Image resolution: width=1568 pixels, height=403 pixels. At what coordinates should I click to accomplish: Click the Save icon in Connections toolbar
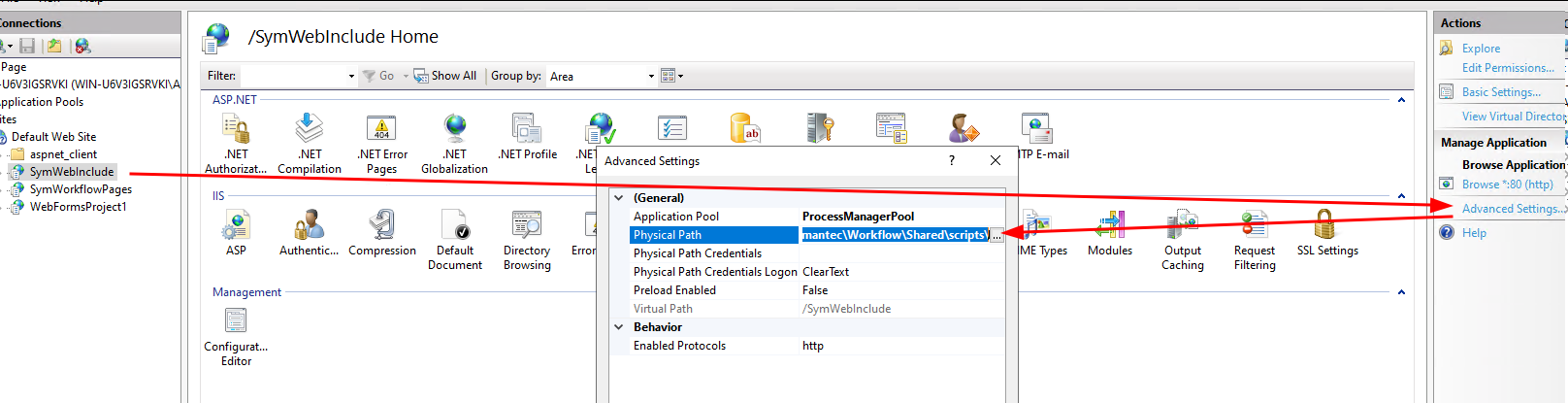coord(27,46)
